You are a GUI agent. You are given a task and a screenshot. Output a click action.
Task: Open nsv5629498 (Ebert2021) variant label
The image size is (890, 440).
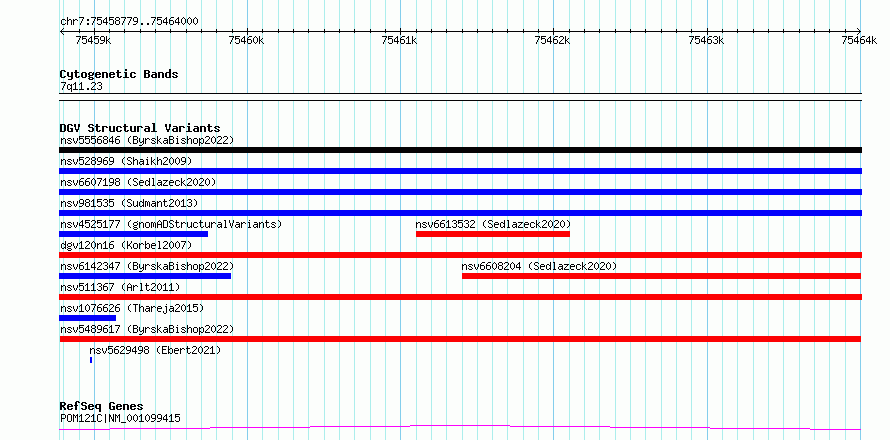coord(155,350)
